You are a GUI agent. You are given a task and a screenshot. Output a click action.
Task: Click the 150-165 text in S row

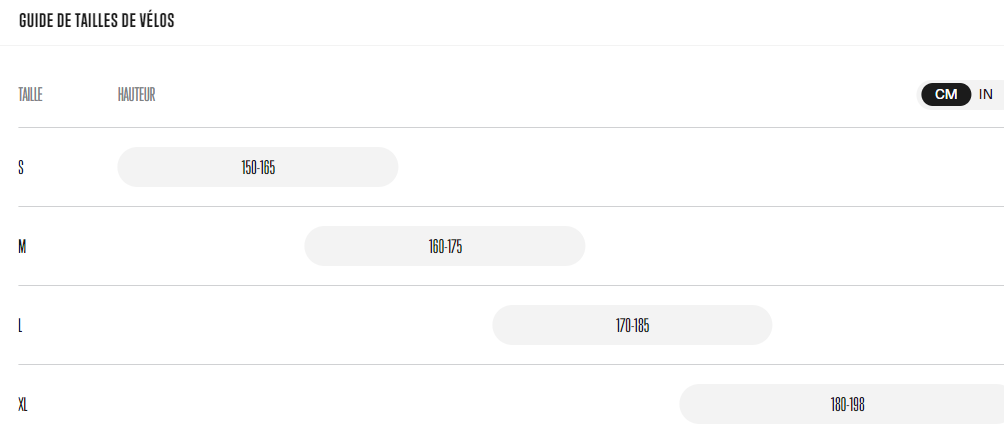258,168
